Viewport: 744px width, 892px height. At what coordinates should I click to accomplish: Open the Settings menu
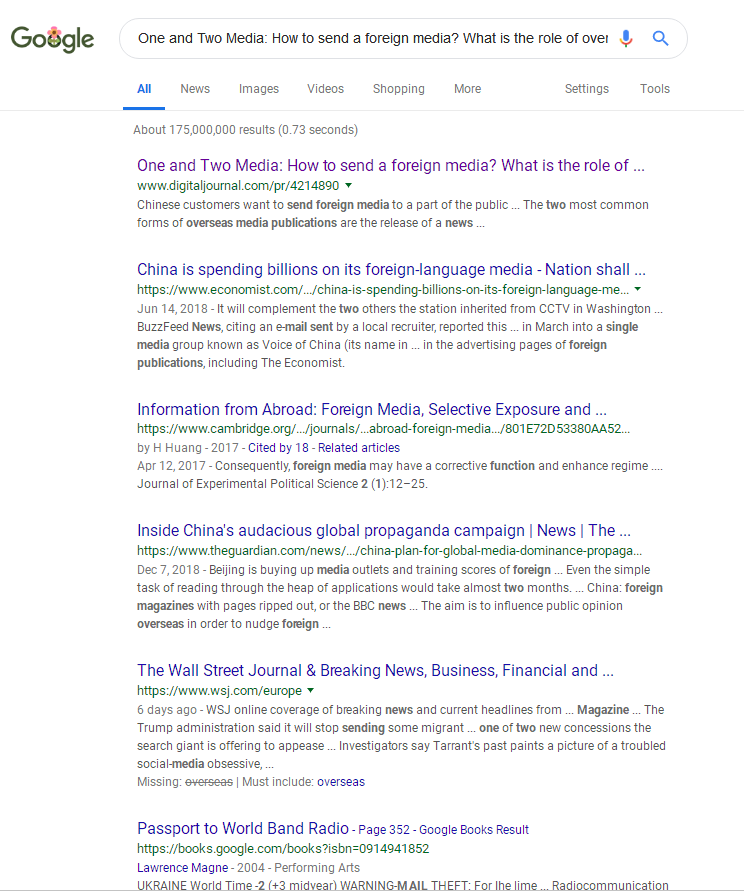pyautogui.click(x=586, y=89)
